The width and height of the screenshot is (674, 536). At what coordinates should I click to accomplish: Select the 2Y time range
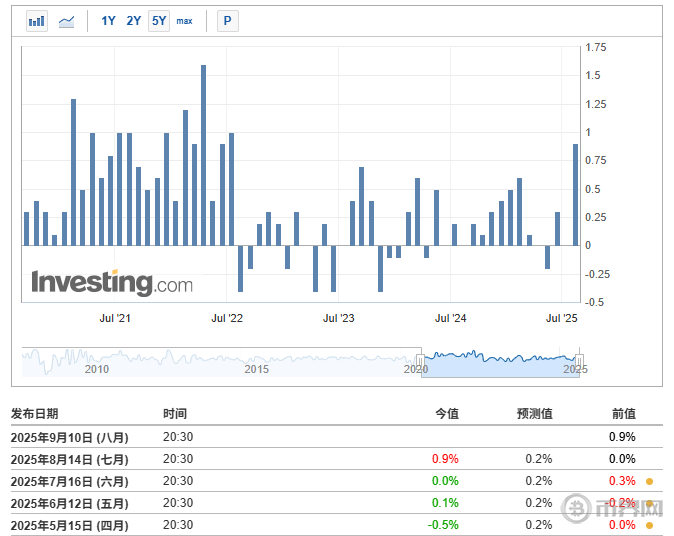coord(134,21)
